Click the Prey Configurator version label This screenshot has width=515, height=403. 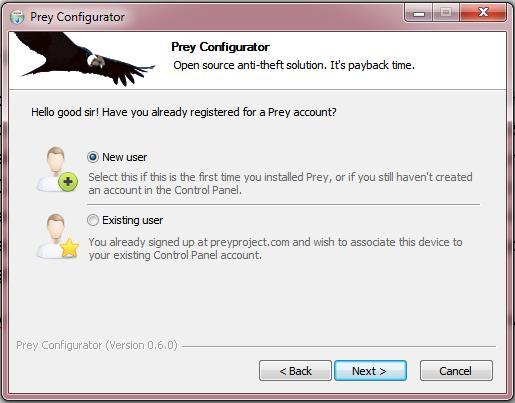(x=97, y=345)
